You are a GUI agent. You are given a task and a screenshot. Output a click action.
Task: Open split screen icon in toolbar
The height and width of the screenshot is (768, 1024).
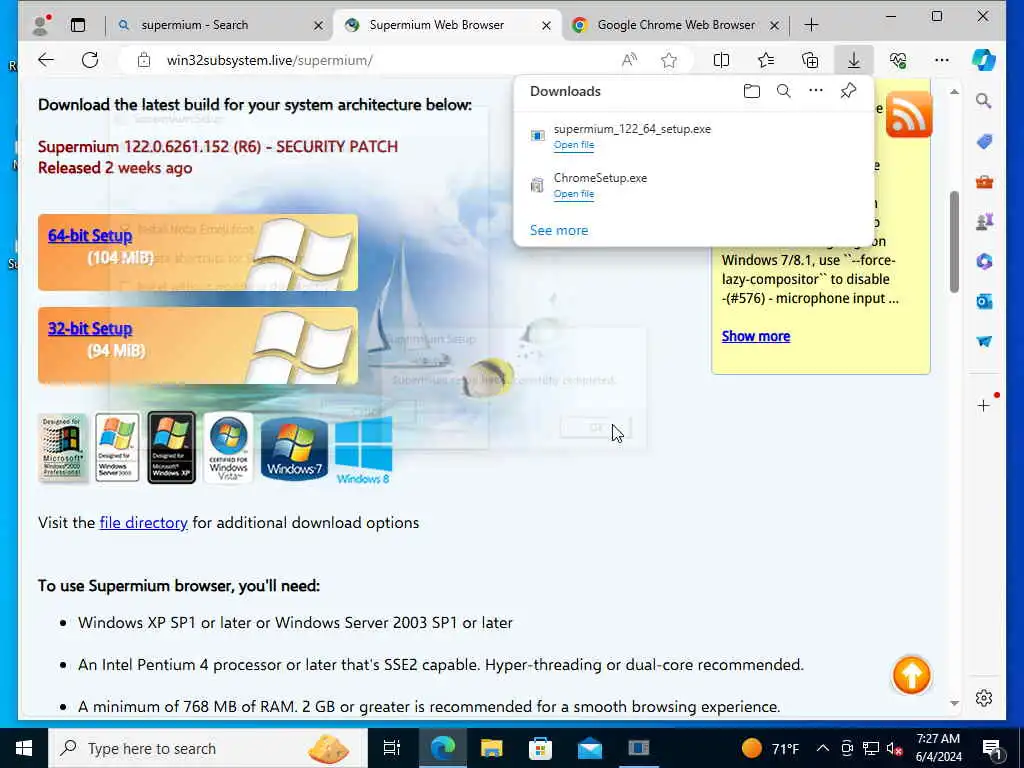tap(721, 60)
